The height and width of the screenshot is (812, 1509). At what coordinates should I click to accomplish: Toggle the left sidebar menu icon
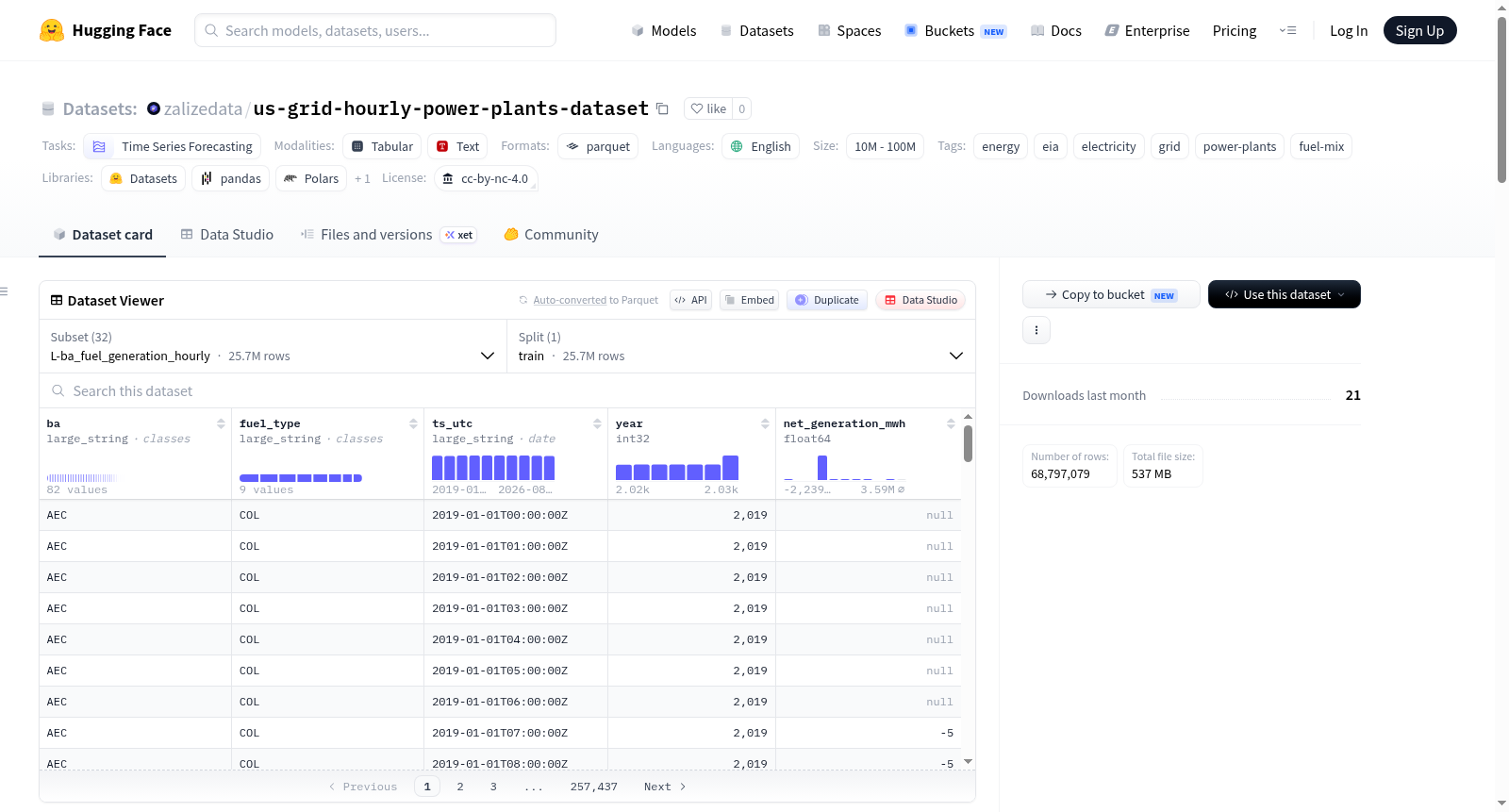point(5,291)
